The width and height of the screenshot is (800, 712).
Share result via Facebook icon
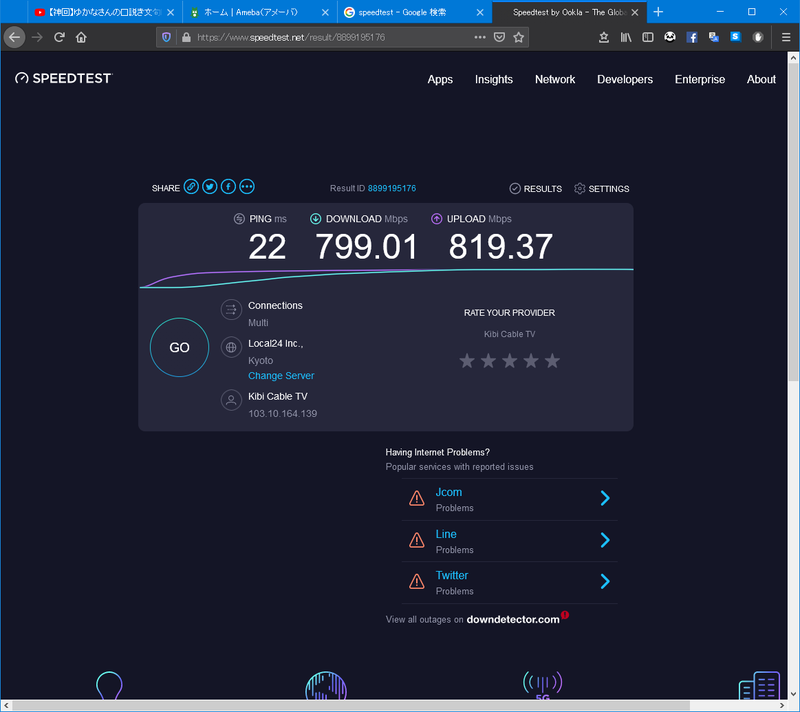pyautogui.click(x=228, y=187)
